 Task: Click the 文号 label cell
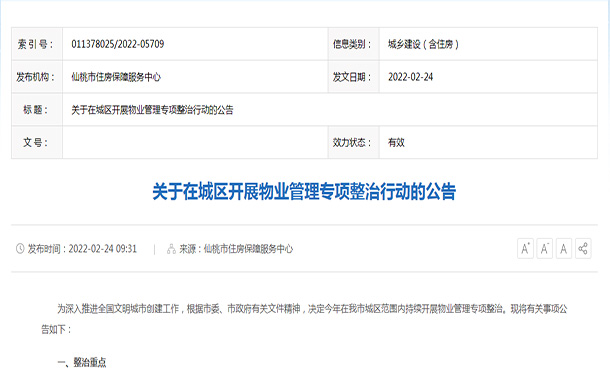point(37,142)
